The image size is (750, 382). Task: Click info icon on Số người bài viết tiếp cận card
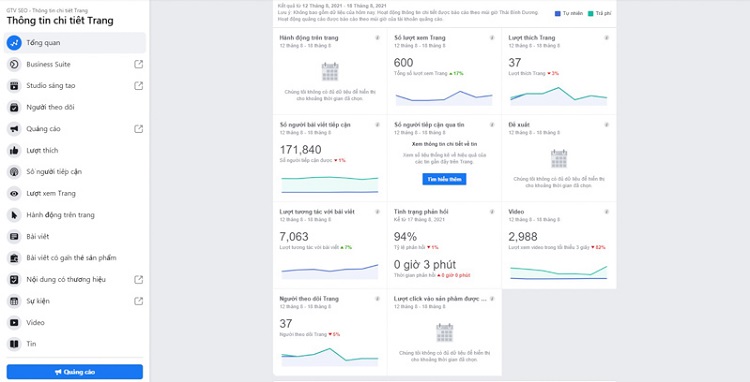[377, 125]
